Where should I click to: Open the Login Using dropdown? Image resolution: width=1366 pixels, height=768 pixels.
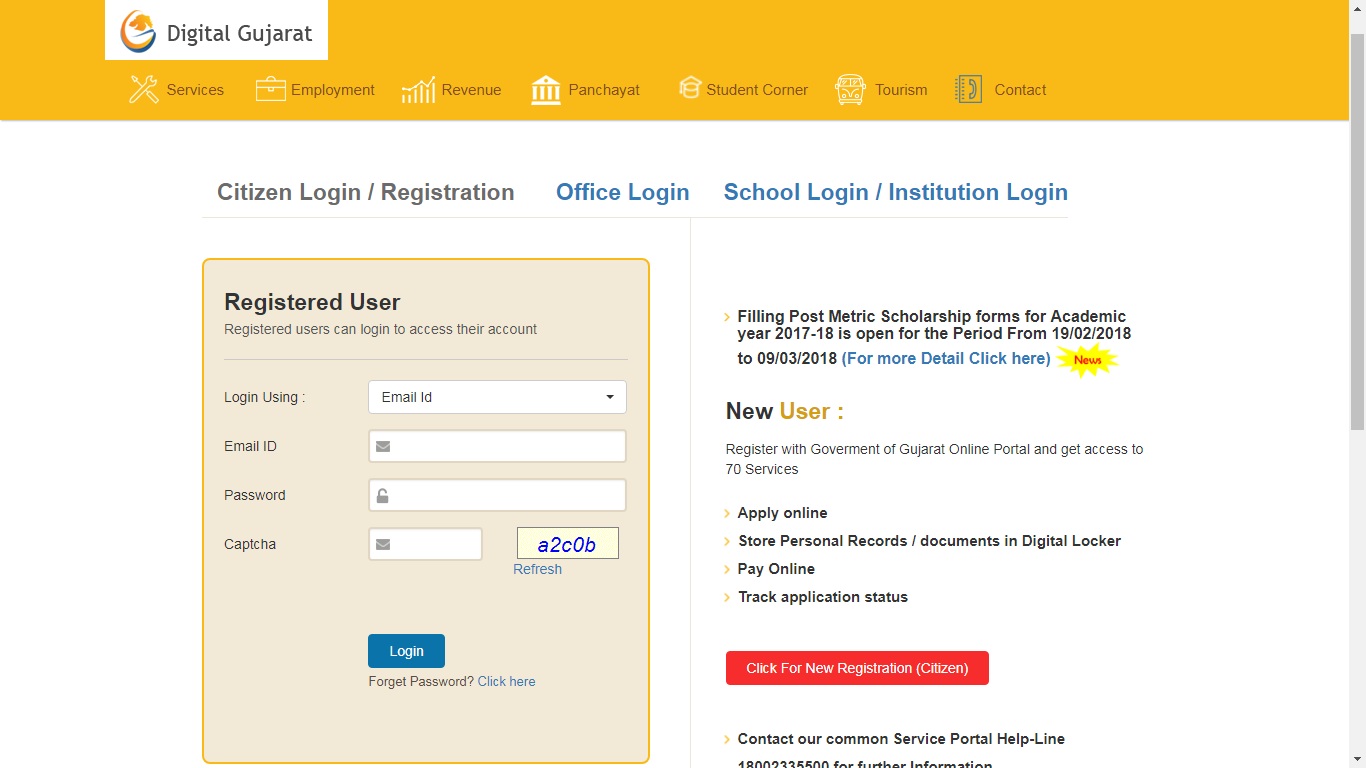(x=496, y=397)
